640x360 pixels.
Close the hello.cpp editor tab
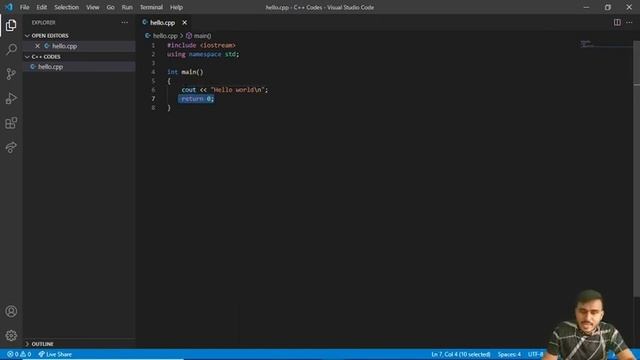click(184, 22)
